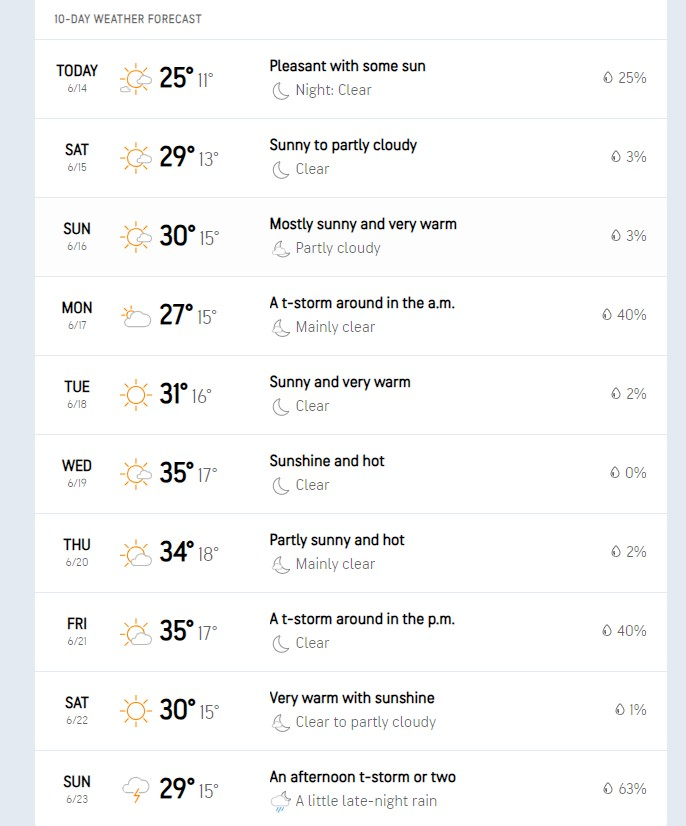Click the raindrop icon next to 25%
Screen dimensions: 686x826
tap(607, 78)
